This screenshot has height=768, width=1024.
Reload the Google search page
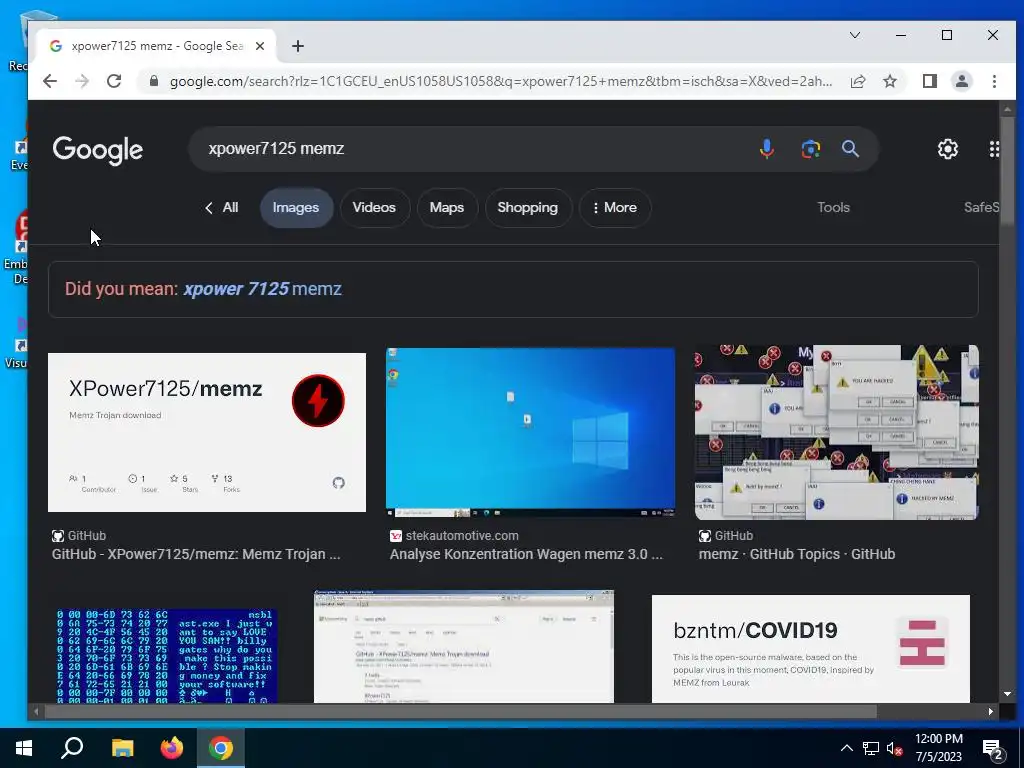pos(114,81)
